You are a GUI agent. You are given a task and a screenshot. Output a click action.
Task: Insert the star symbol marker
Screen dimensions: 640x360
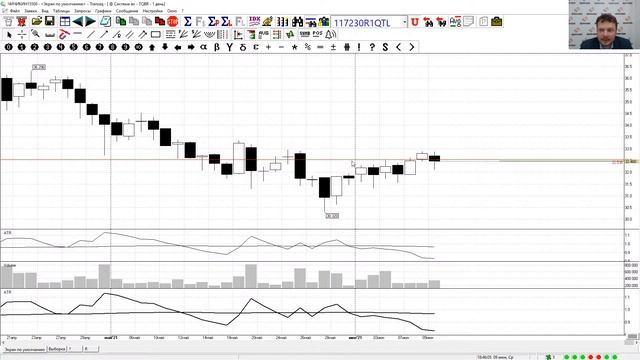tap(294, 47)
